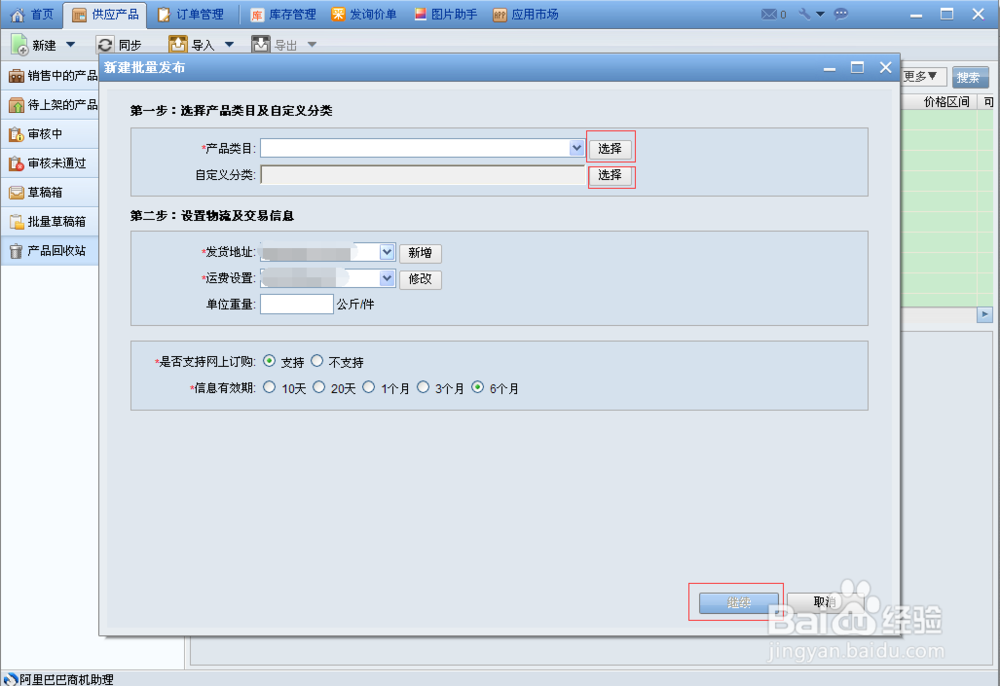This screenshot has height=686, width=1000.
Task: Click the 阿里巴巴商机助理 status bar icon
Action: pos(10,679)
